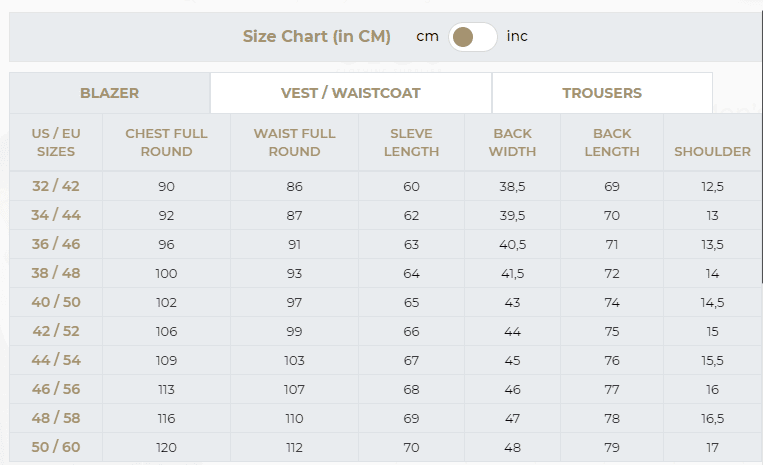Click the US / EU Sizes column header
This screenshot has height=465, width=763.
tap(56, 143)
